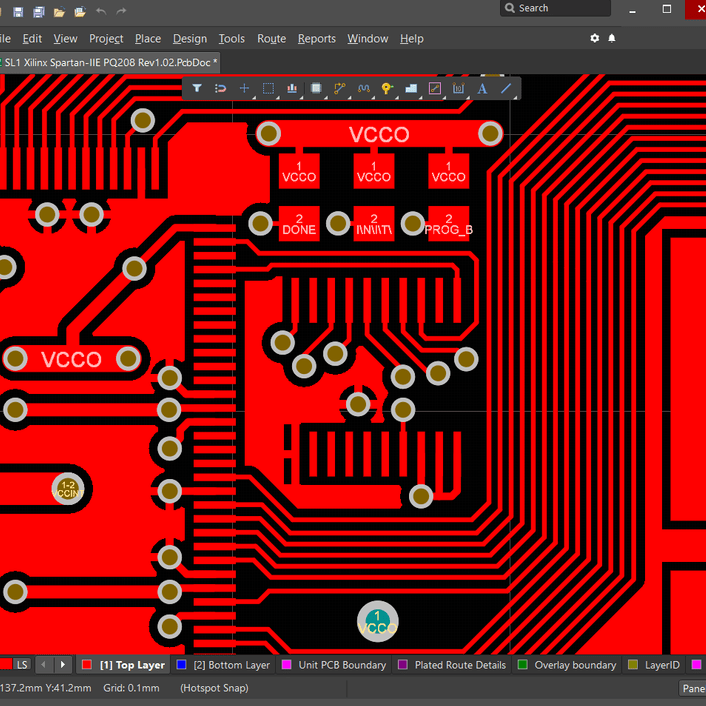706x706 pixels.
Task: Click the Align Objects tool icon
Action: [x=292, y=88]
